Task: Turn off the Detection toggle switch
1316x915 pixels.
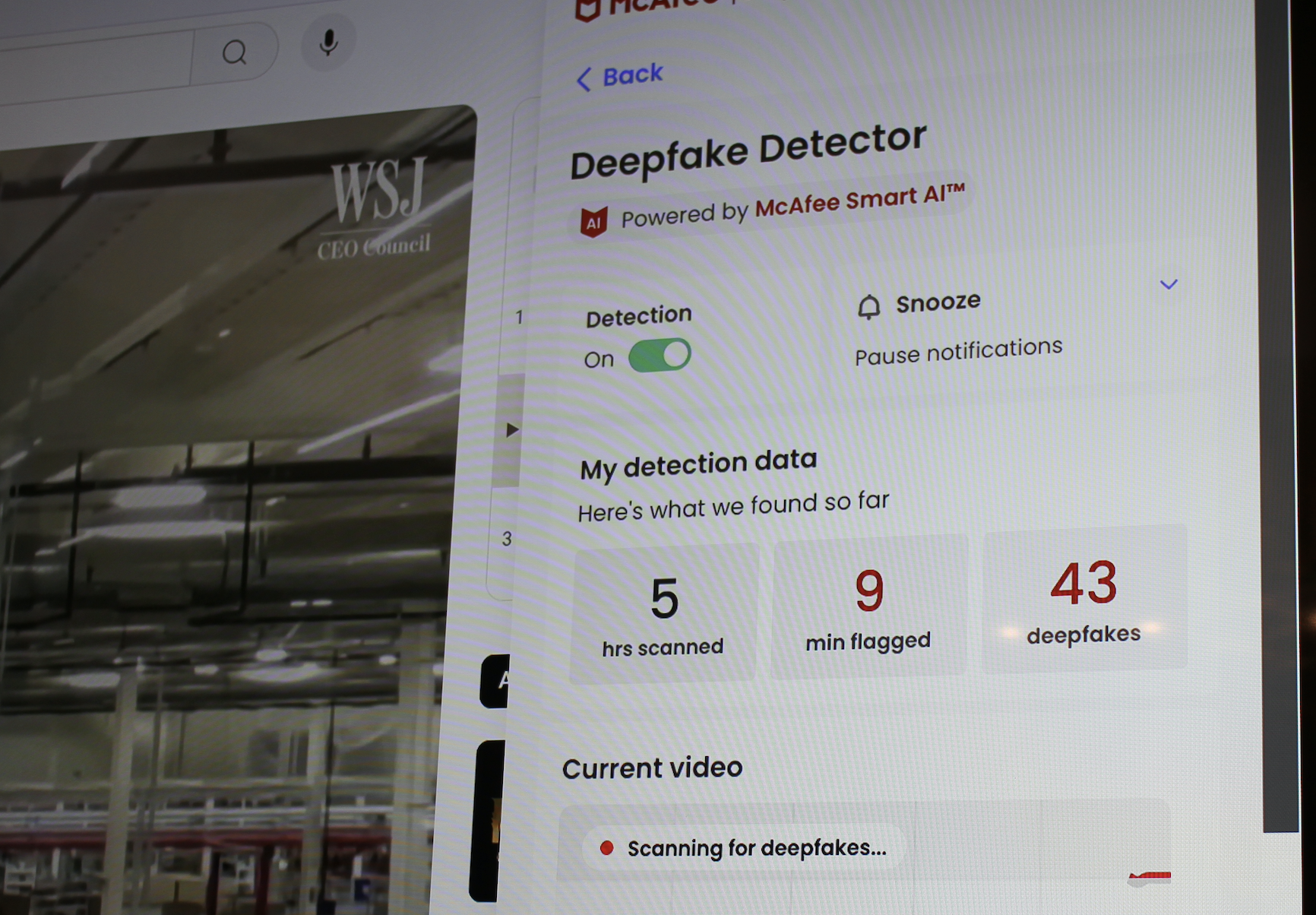Action: coord(660,355)
